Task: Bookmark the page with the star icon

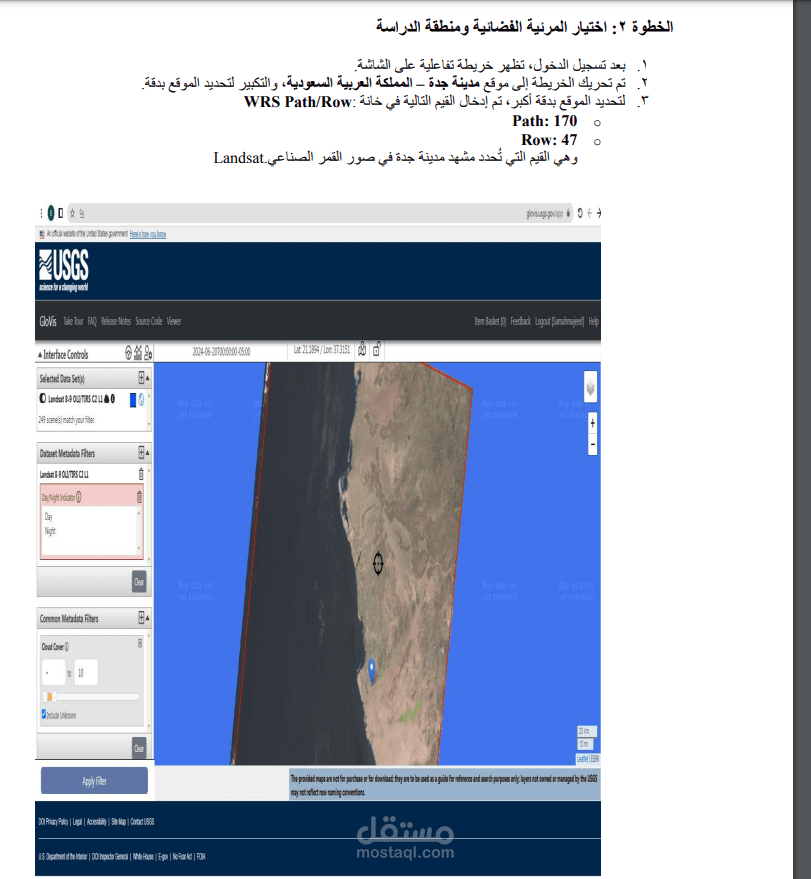Action: 72,213
